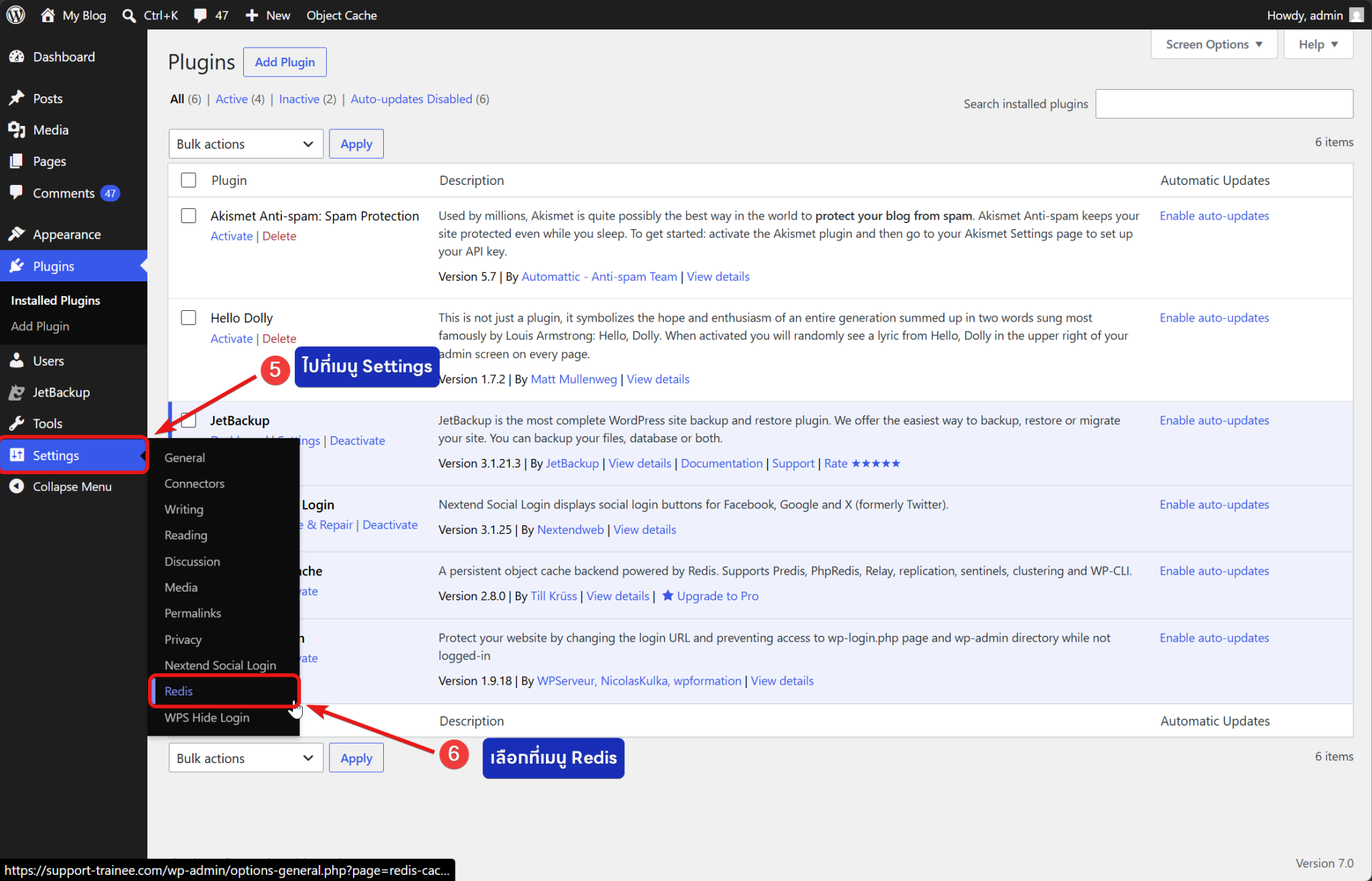Viewport: 1372px width, 881px height.
Task: Click the Users person icon
Action: (17, 360)
